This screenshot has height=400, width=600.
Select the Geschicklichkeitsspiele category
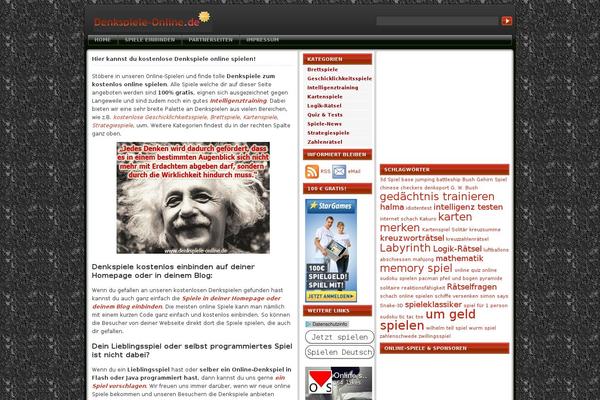[339, 78]
